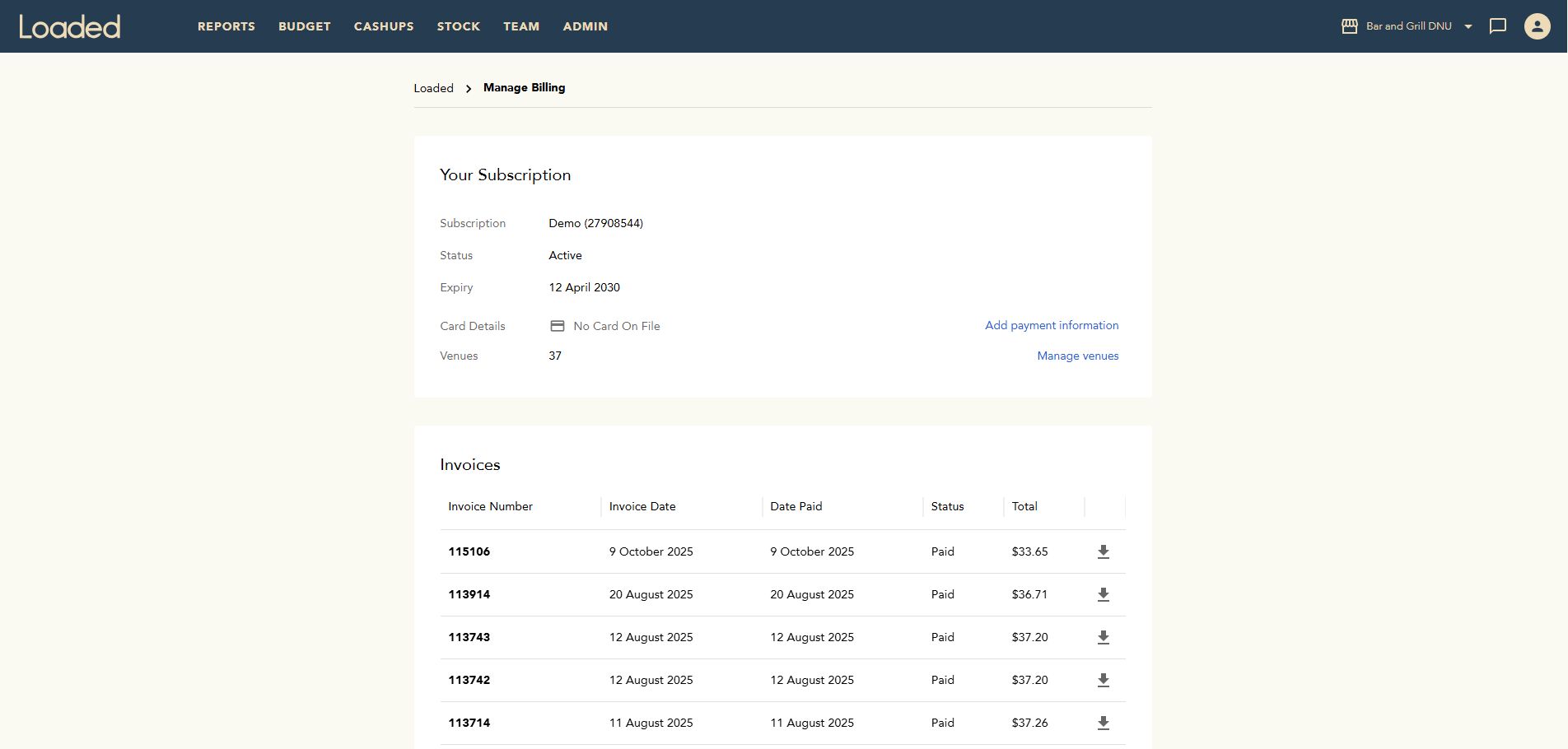Screen dimensions: 1568x749
Task: Select invoice number 113914
Action: pos(469,594)
